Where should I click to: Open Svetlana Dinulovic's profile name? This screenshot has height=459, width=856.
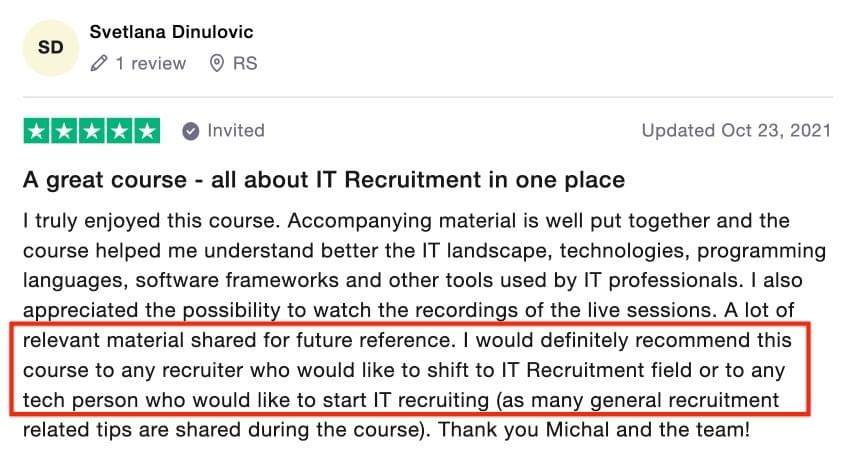(x=171, y=32)
